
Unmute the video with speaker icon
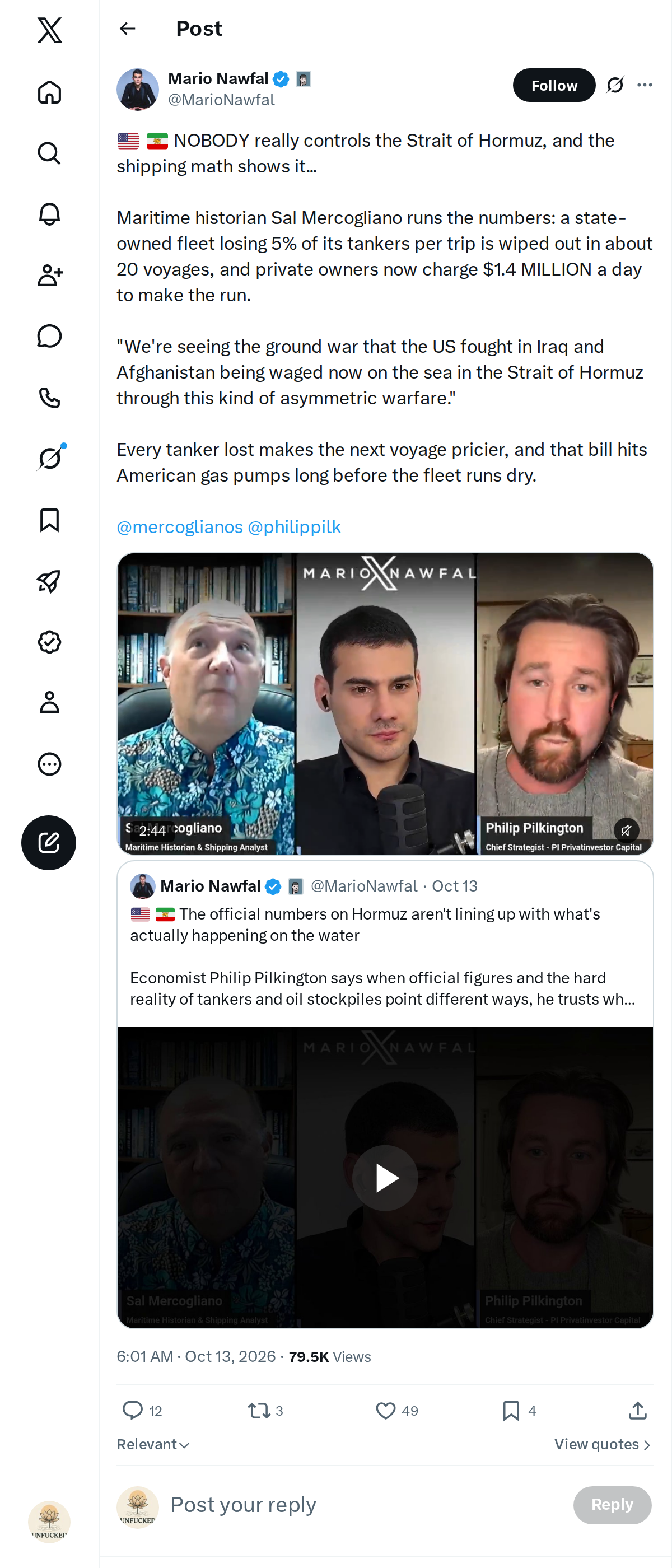click(626, 830)
